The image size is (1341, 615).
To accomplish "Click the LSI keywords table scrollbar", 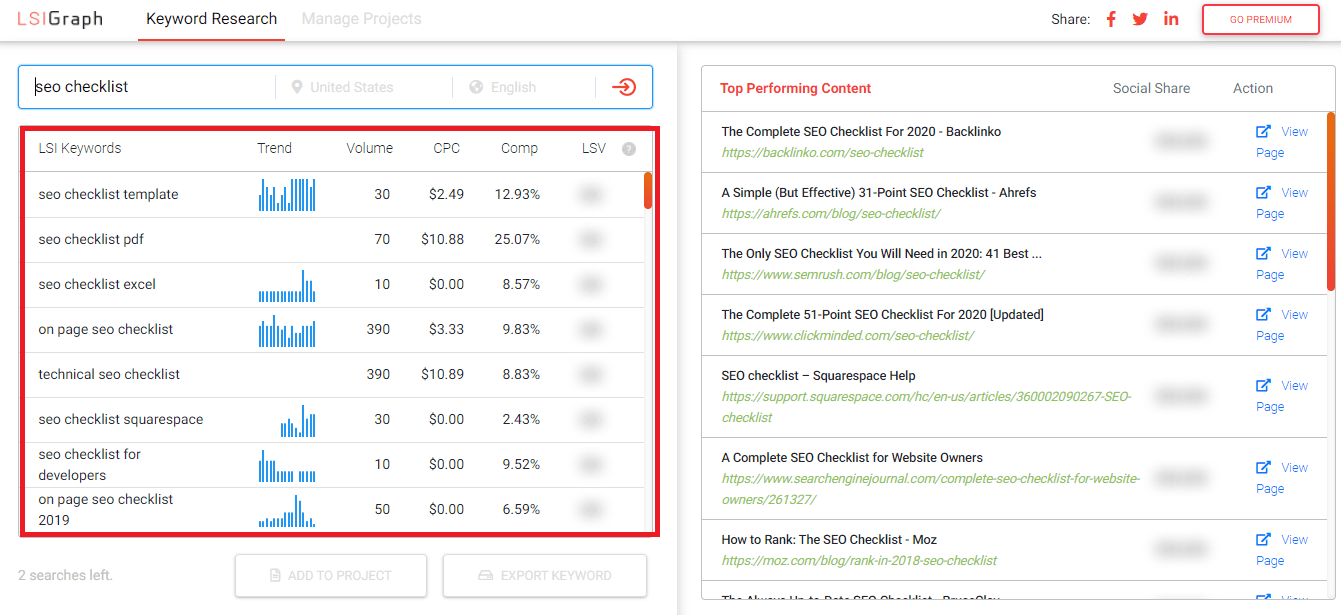I will pyautogui.click(x=648, y=190).
